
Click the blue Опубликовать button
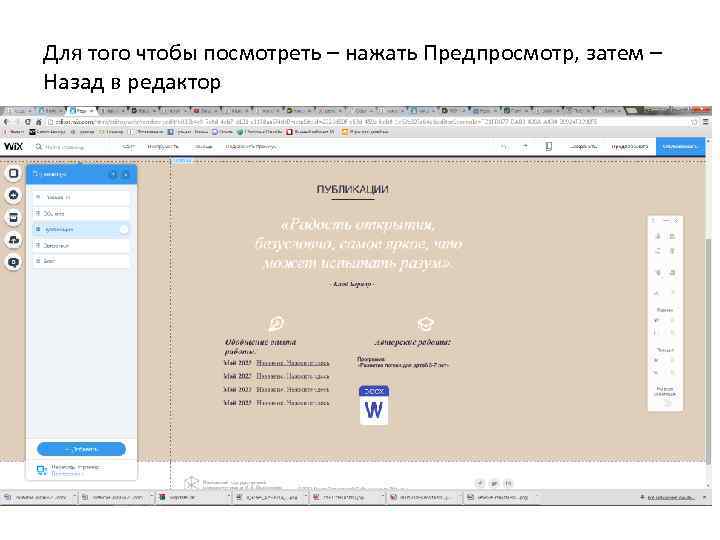[x=680, y=146]
